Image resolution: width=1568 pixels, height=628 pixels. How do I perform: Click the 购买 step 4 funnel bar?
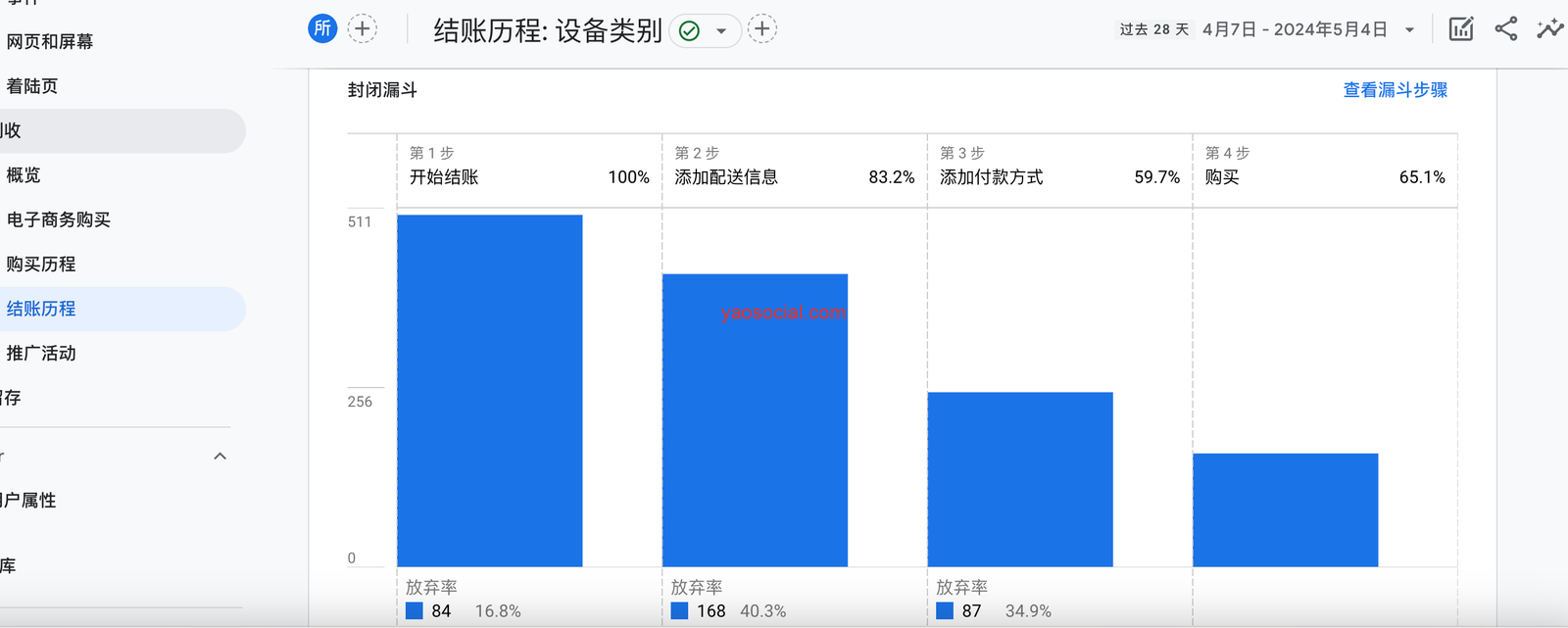1285,509
